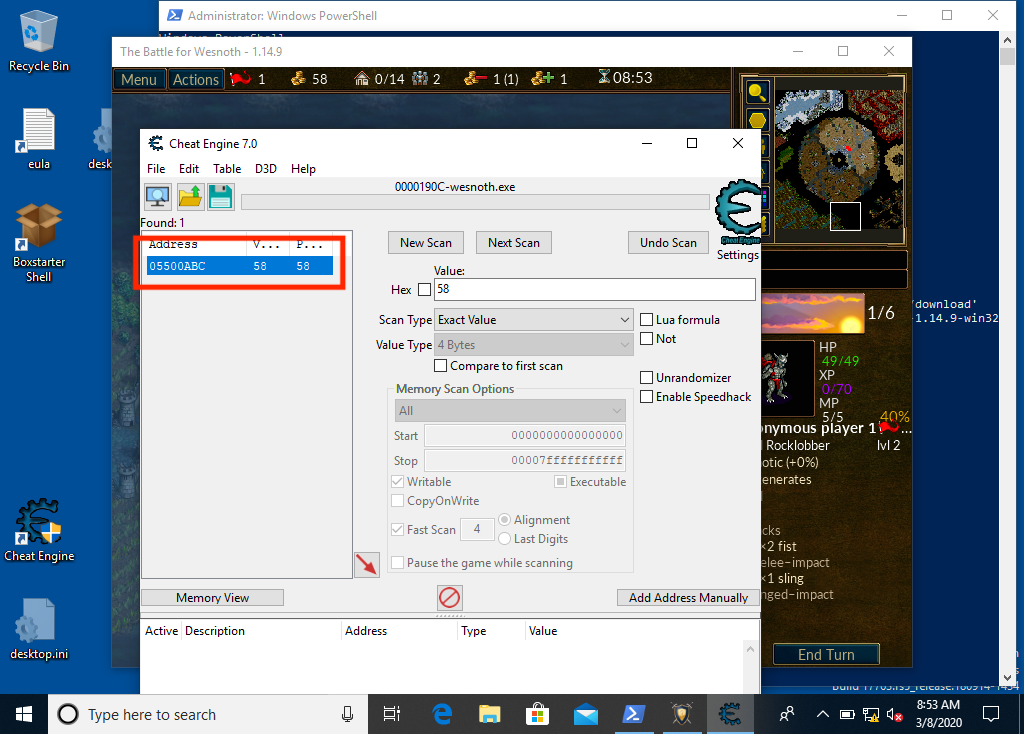Open the D3D menu in Cheat Engine
This screenshot has width=1024, height=734.
pyautogui.click(x=266, y=168)
